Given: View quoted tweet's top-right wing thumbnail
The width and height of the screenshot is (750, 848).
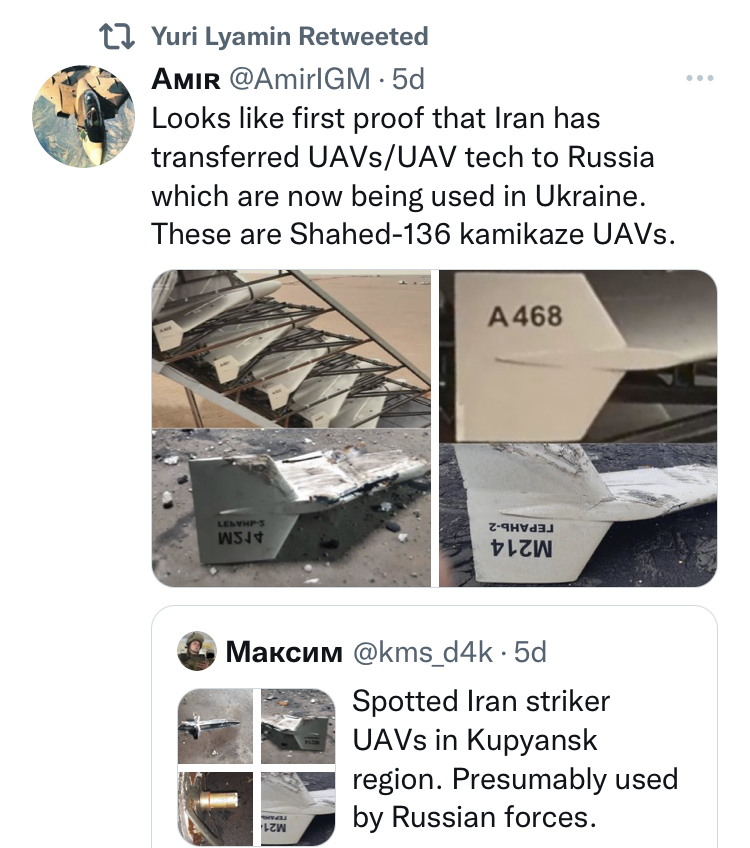Looking at the screenshot, I should coord(298,726).
